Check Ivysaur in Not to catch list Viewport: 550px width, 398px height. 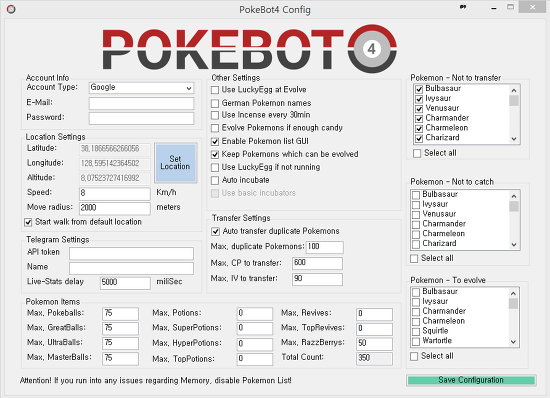pyautogui.click(x=416, y=205)
